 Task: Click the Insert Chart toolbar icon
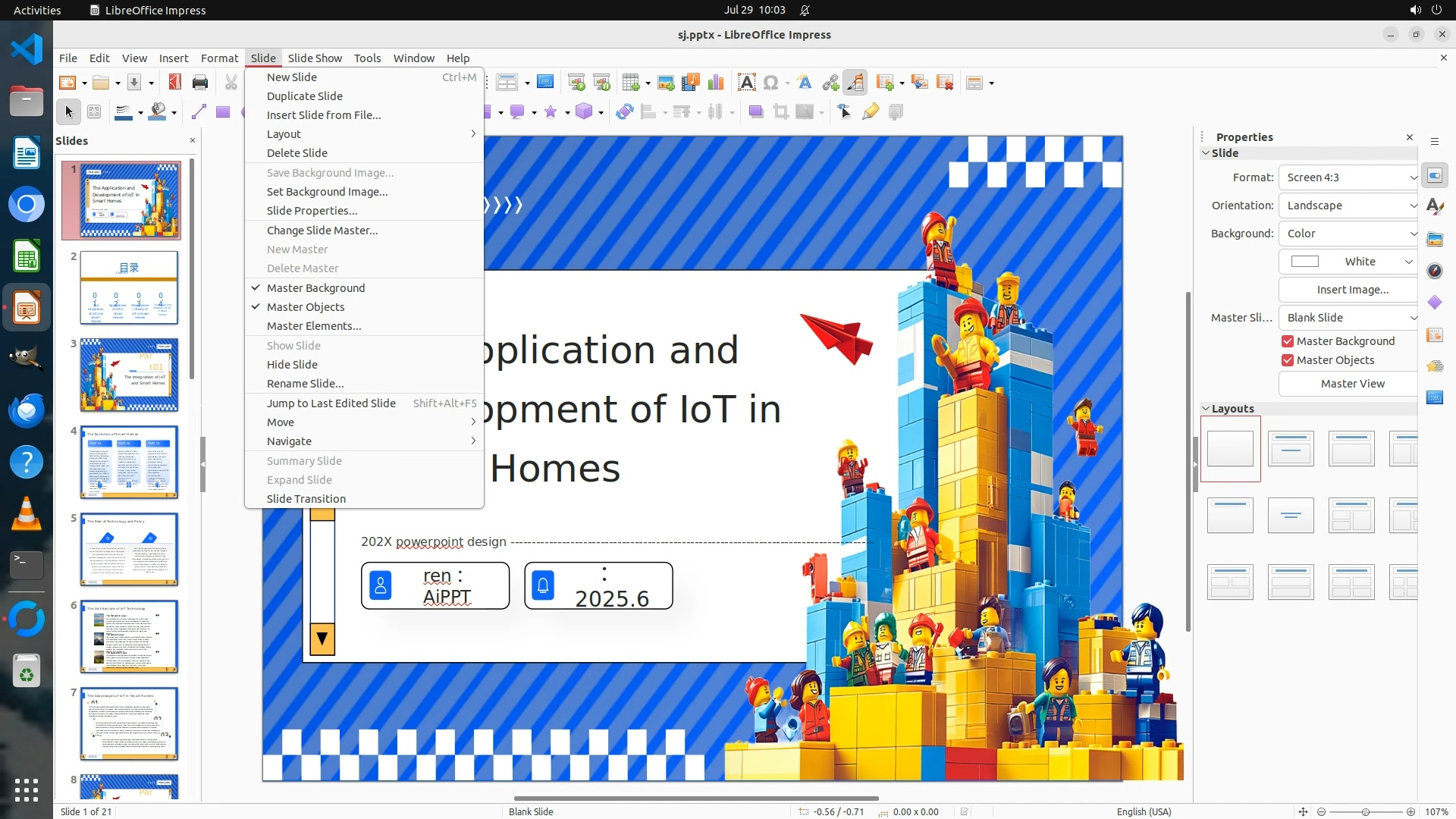pos(715,83)
